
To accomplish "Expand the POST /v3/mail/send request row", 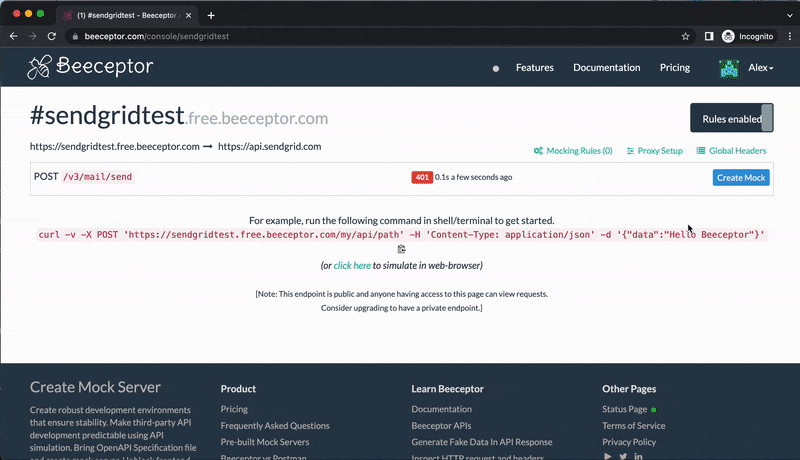I will point(402,178).
